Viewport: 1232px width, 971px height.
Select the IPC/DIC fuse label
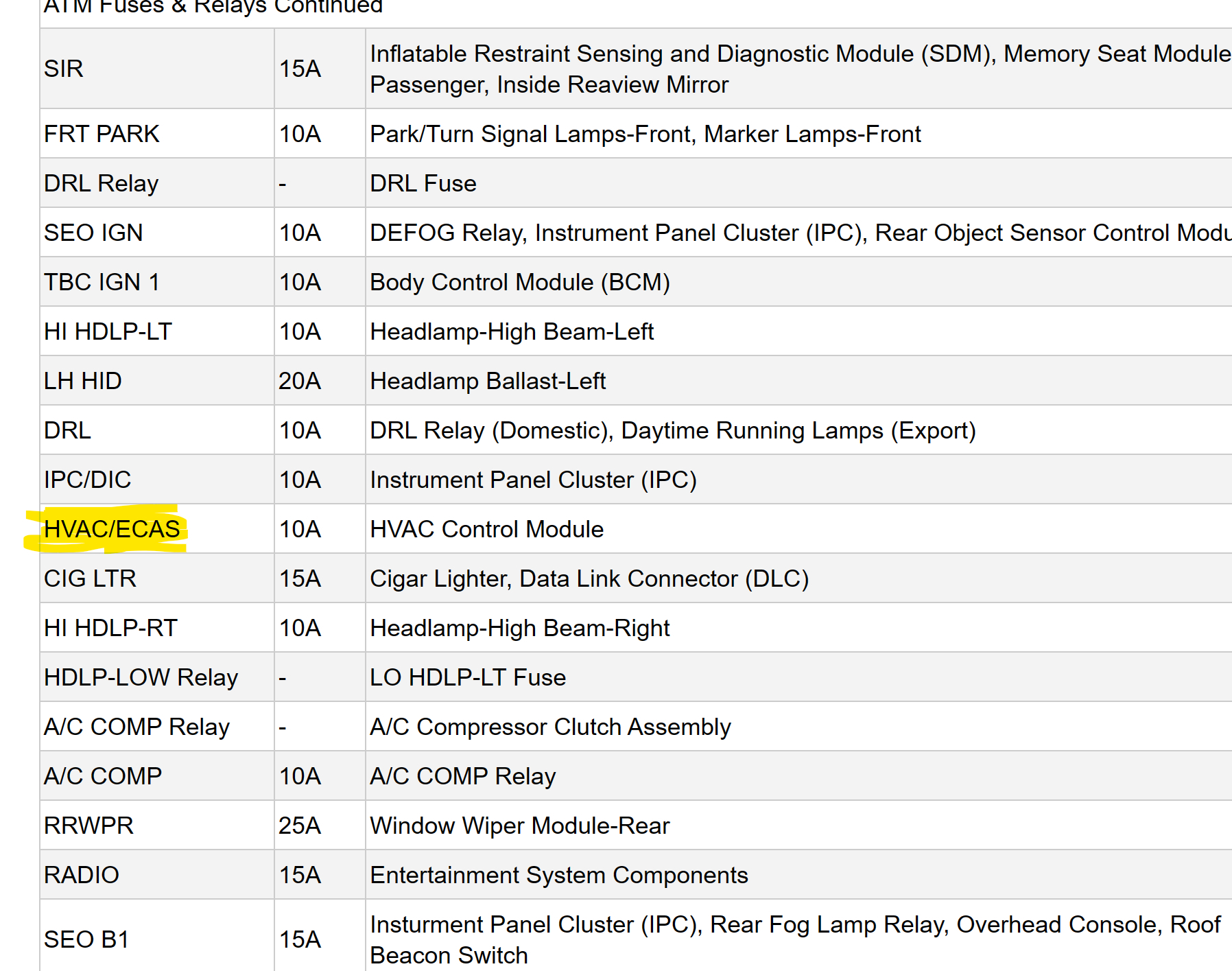[87, 480]
